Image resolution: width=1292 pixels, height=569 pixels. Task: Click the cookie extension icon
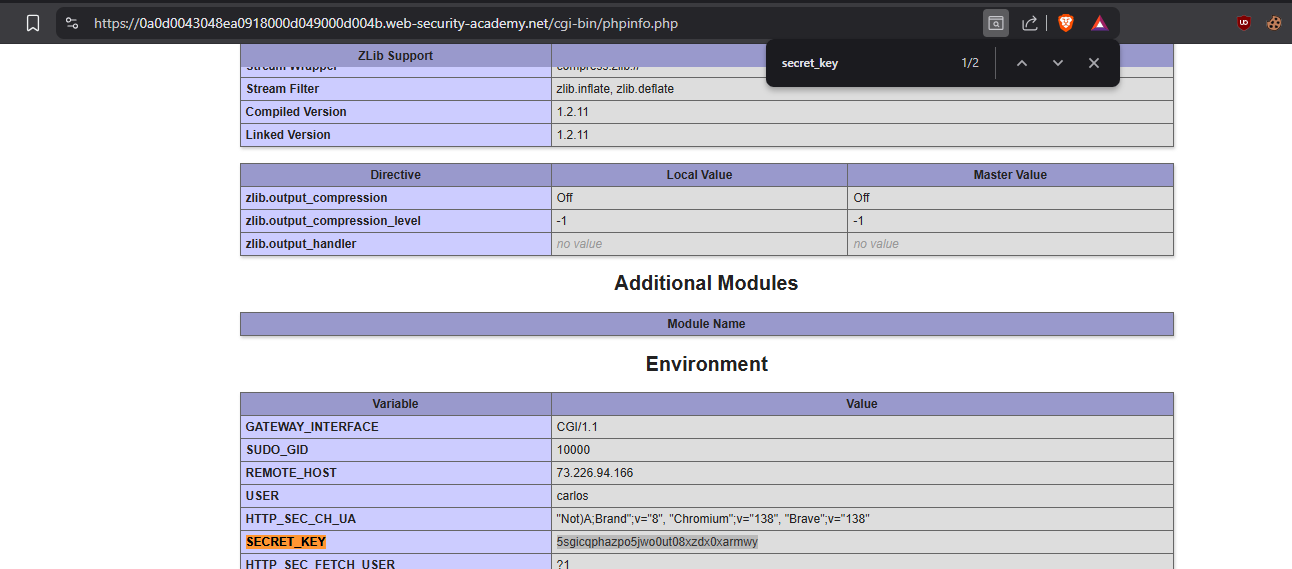point(1273,23)
